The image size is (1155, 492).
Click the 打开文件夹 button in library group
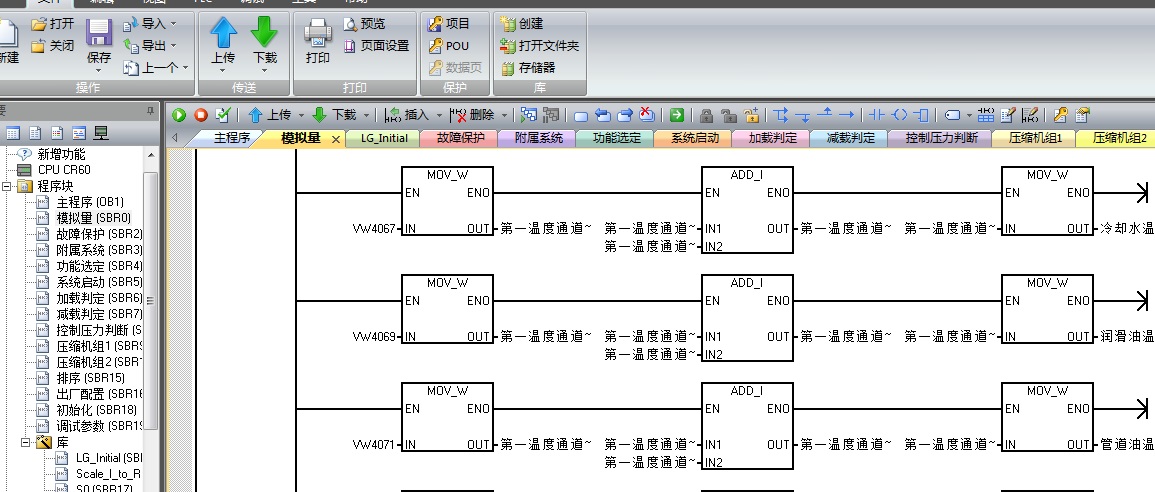click(540, 45)
